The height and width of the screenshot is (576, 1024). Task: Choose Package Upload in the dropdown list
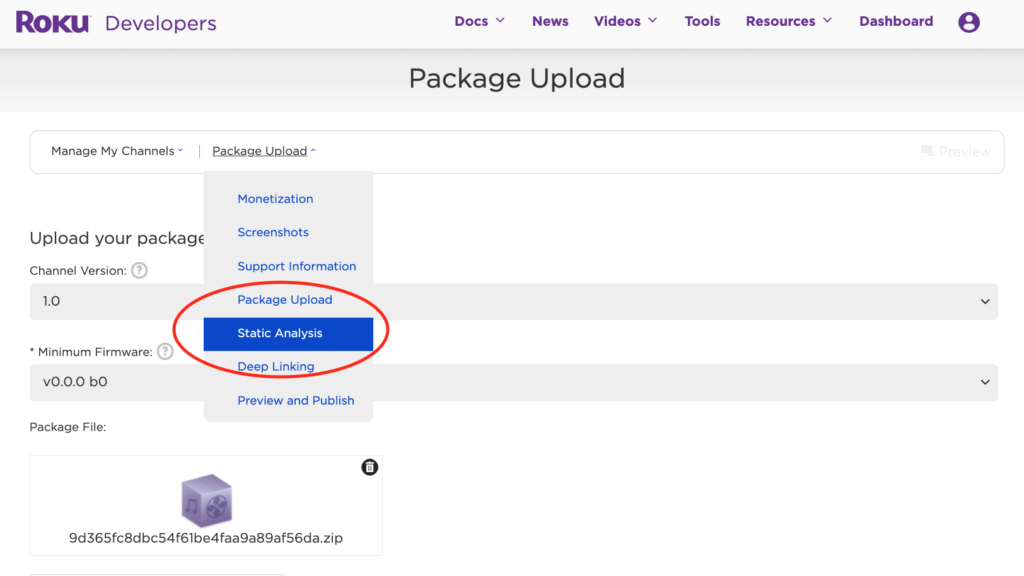[x=285, y=299]
